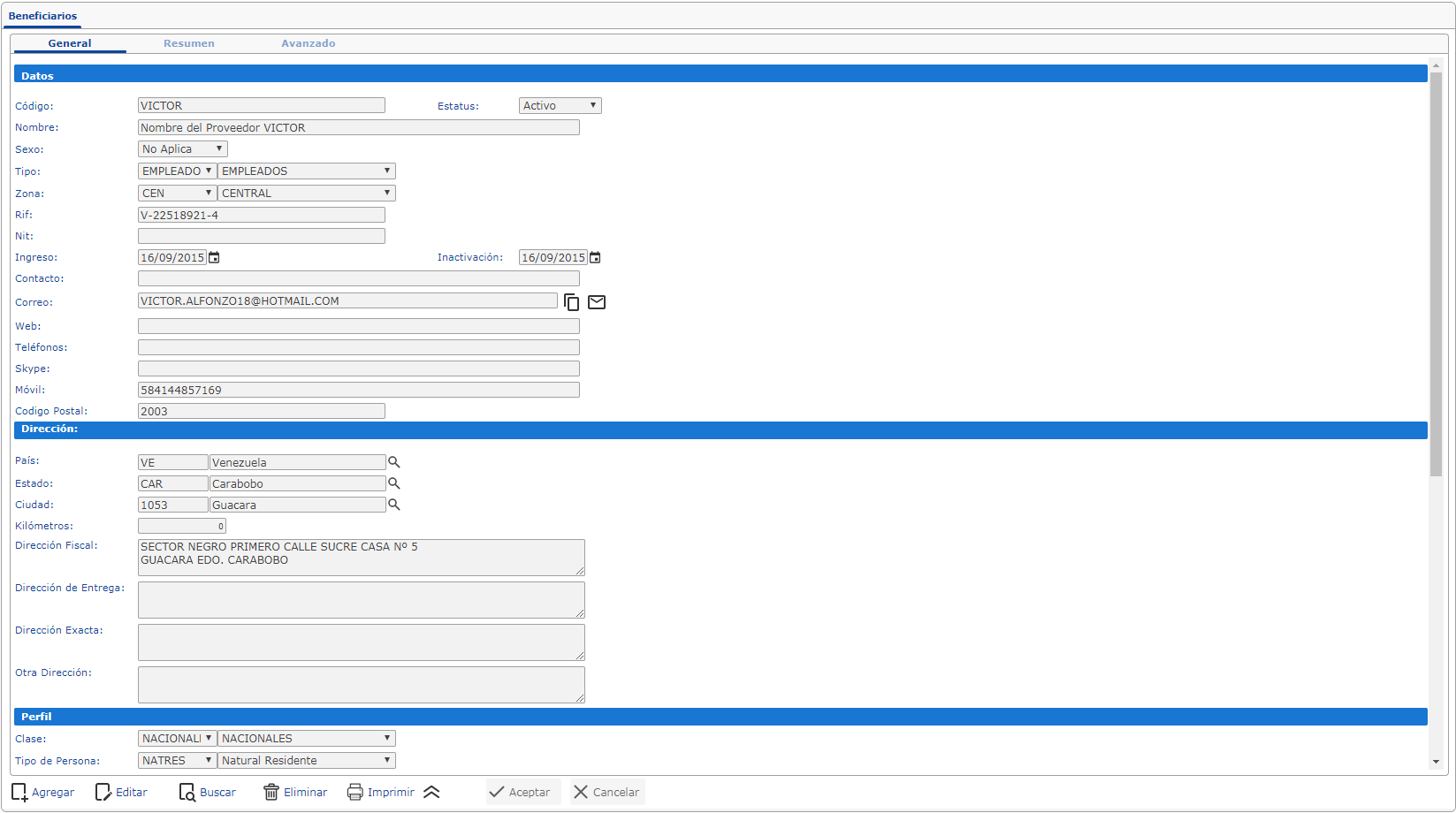Click the send mail envelope icon

coord(597,302)
